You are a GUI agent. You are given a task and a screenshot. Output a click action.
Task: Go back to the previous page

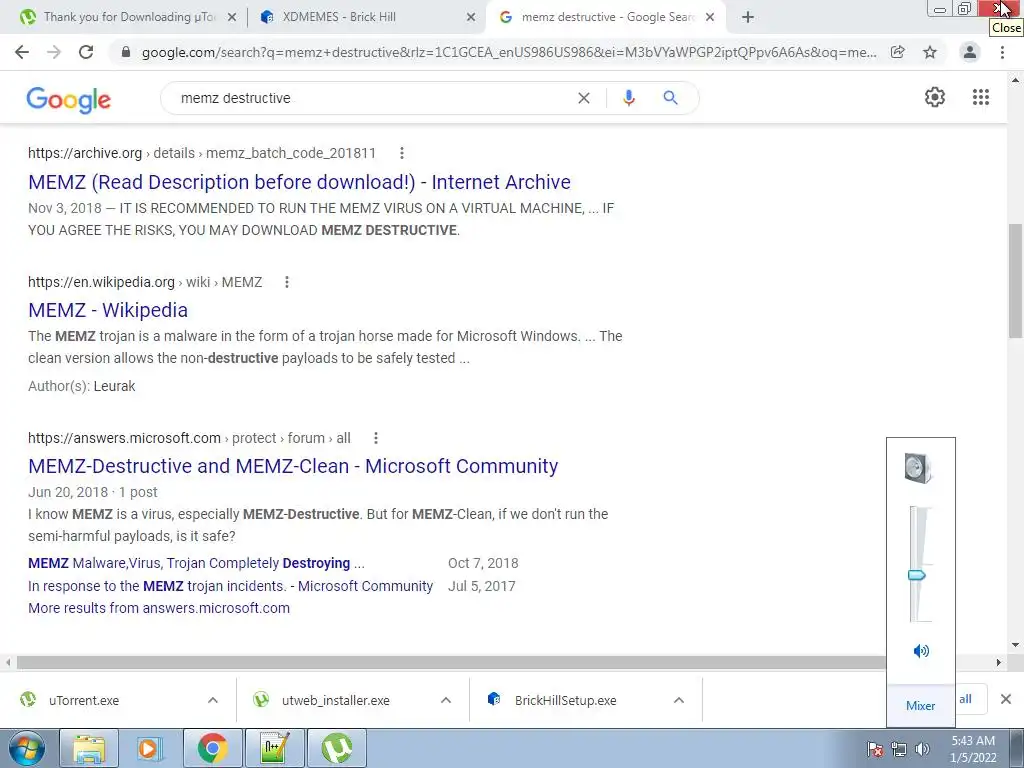point(22,52)
